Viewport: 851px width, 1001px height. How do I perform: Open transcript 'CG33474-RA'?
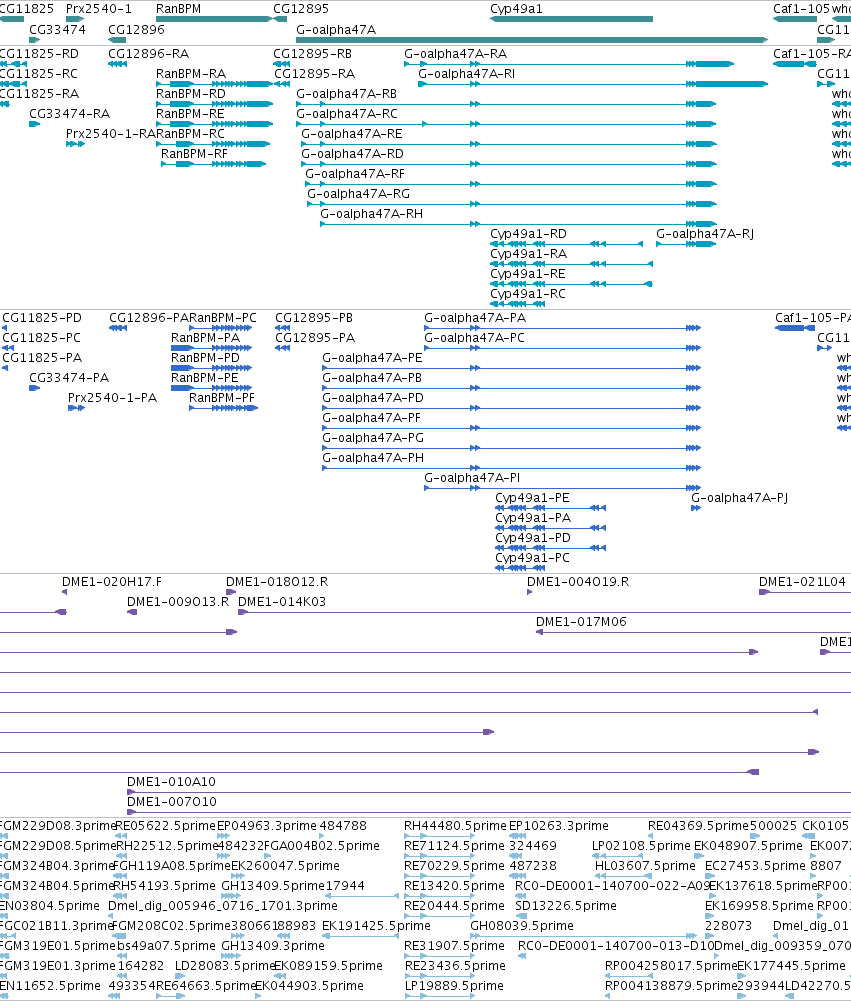(x=70, y=114)
